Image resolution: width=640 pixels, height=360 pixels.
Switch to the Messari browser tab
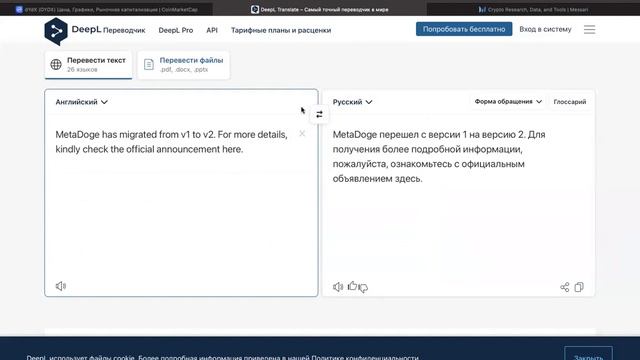point(533,9)
